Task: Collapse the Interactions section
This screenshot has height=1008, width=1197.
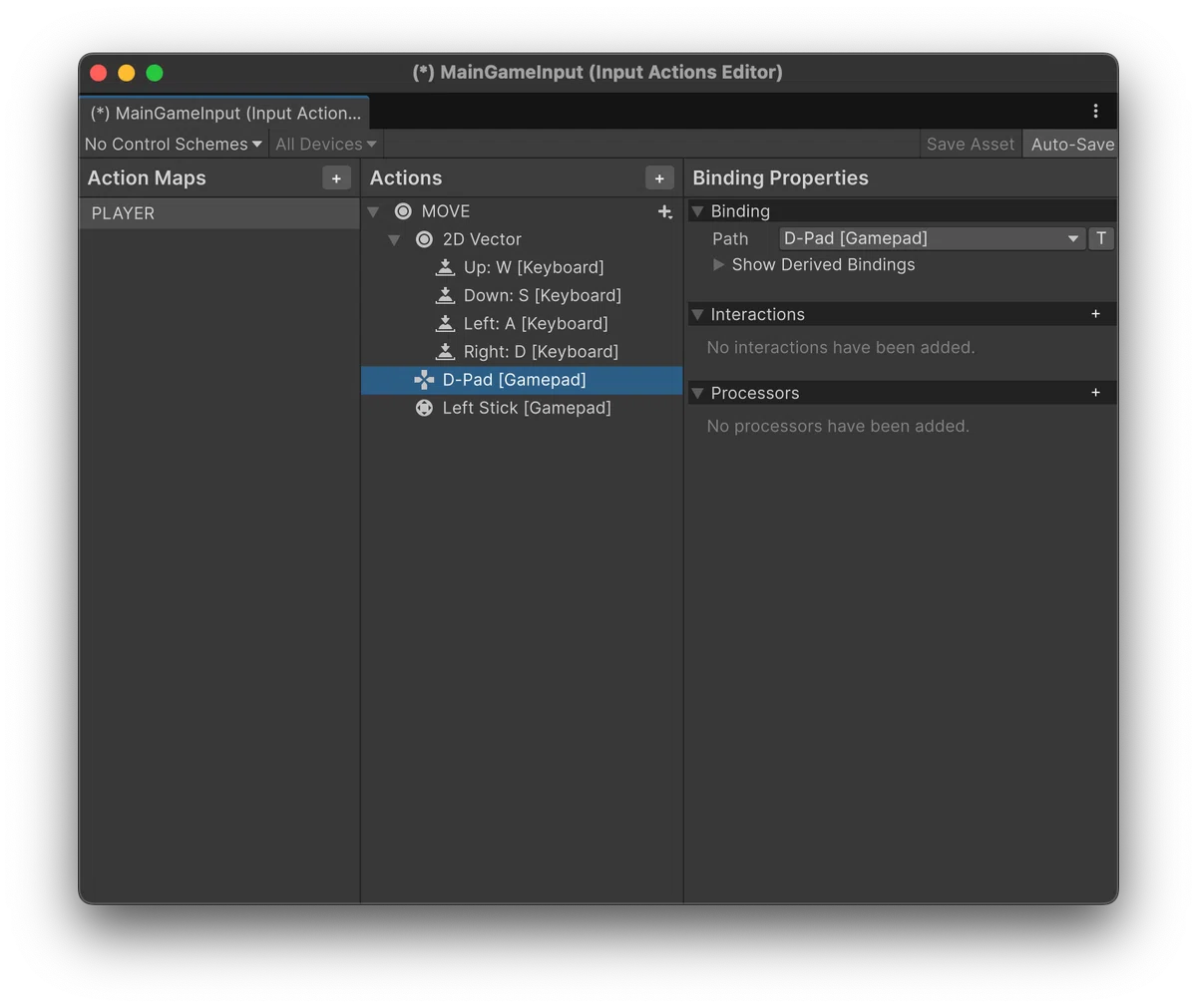Action: click(x=697, y=314)
